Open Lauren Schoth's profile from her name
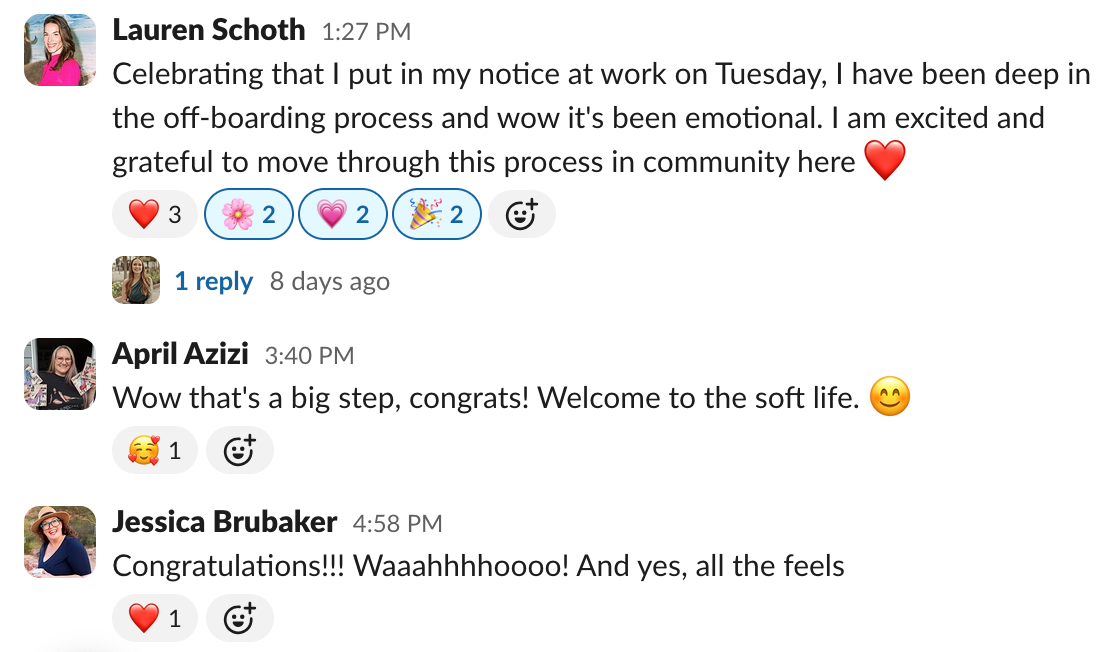Image resolution: width=1106 pixels, height=652 pixels. [x=208, y=30]
